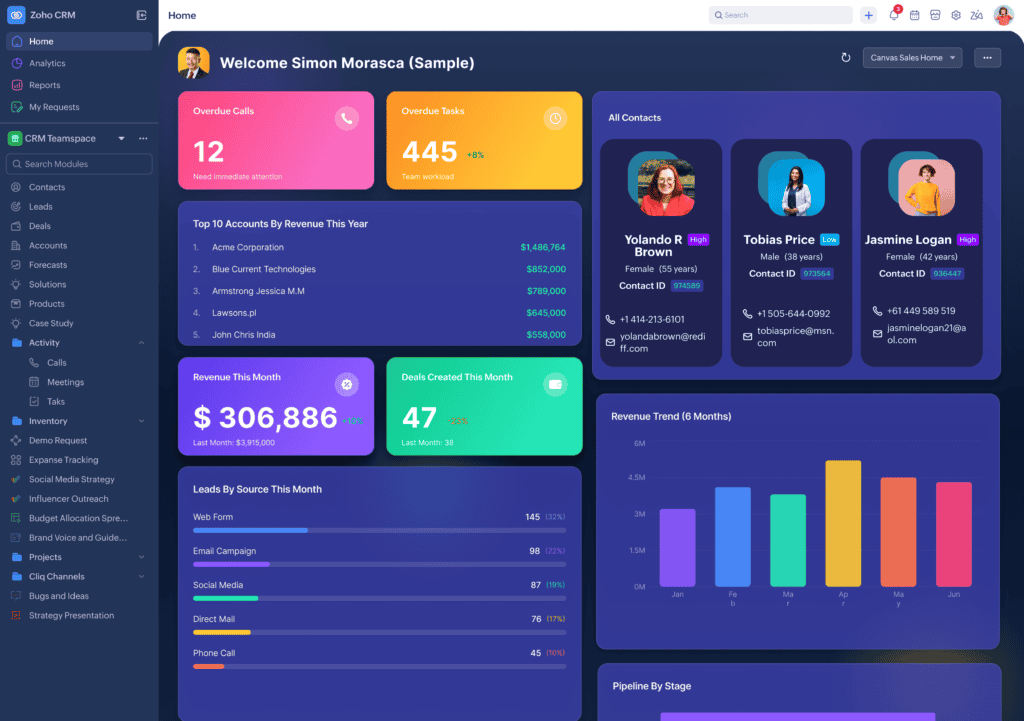The width and height of the screenshot is (1024, 721).
Task: Open the Canvas Sales Home dropdown
Action: [912, 58]
